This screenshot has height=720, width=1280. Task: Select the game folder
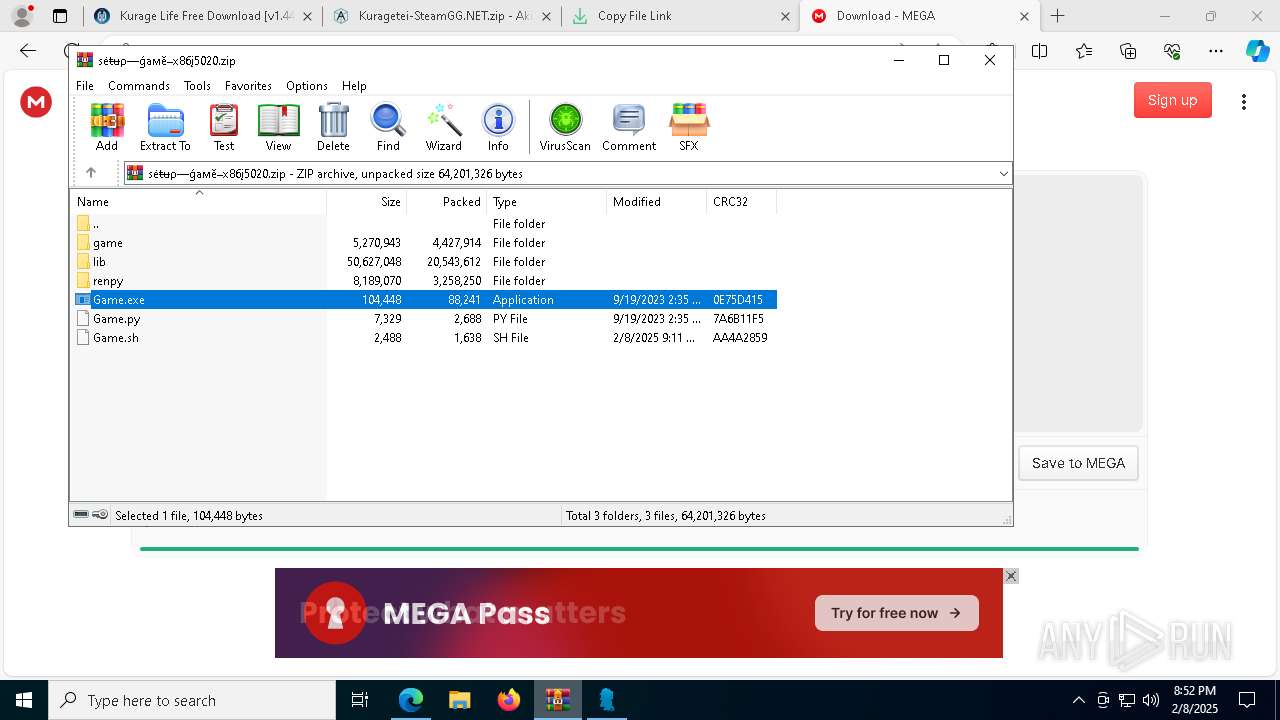point(423,243)
